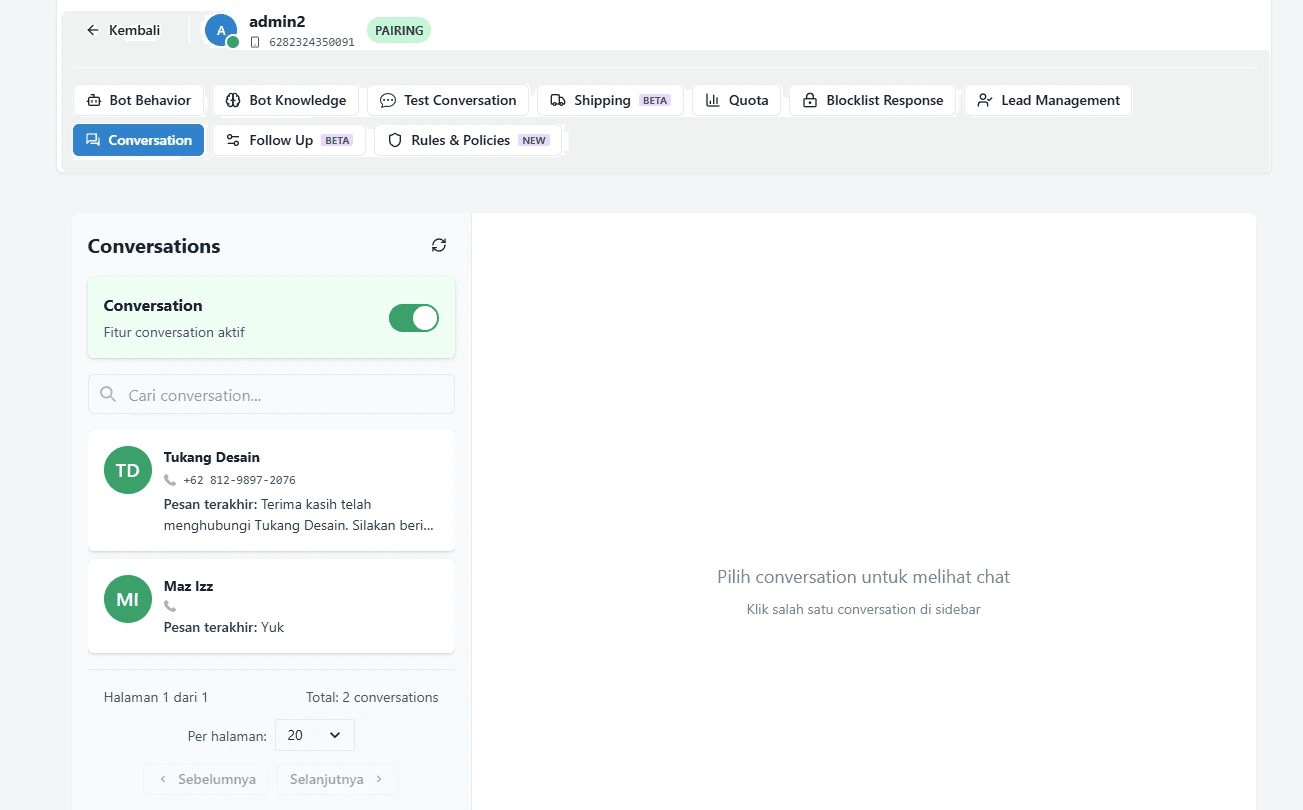Click the admin2 device name
This screenshot has width=1303, height=810.
[x=277, y=22]
